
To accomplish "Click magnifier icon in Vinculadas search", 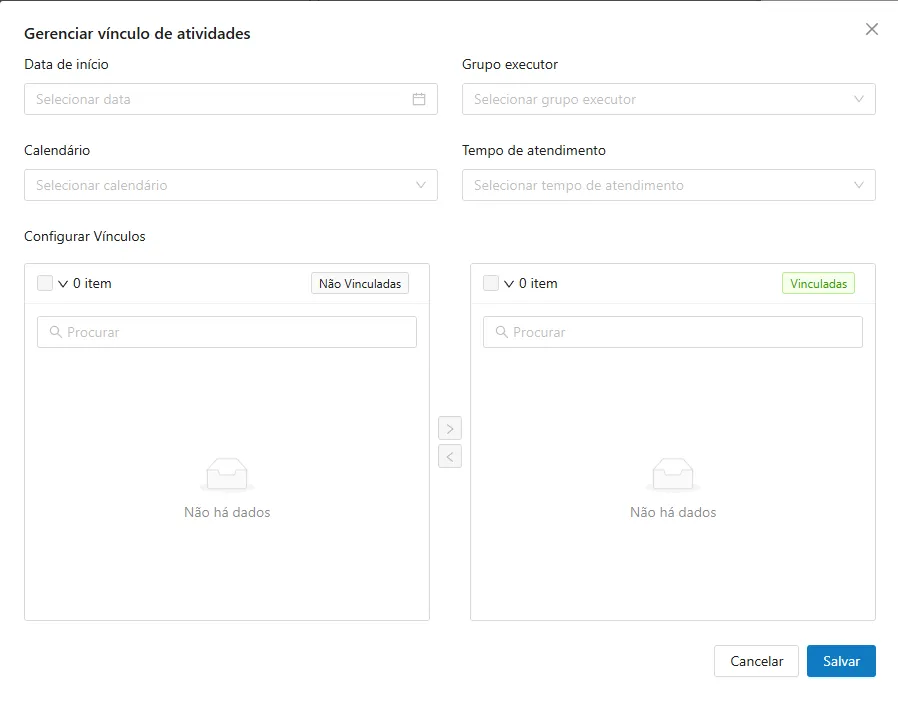I will click(x=502, y=332).
